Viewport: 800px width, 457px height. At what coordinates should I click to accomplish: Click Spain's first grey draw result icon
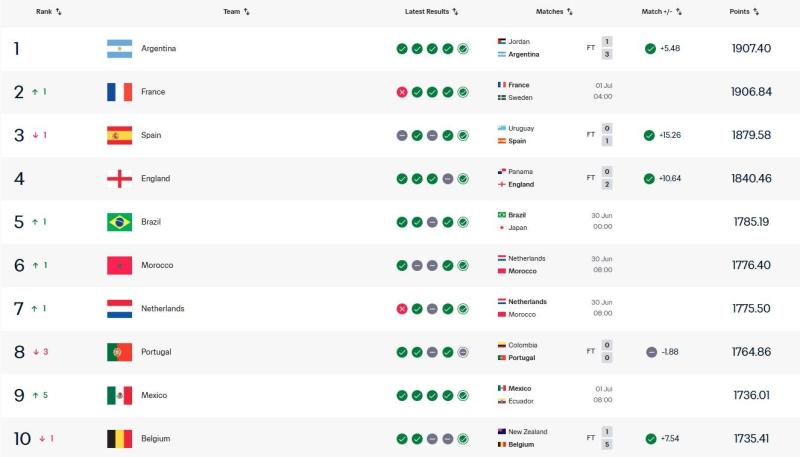point(402,136)
